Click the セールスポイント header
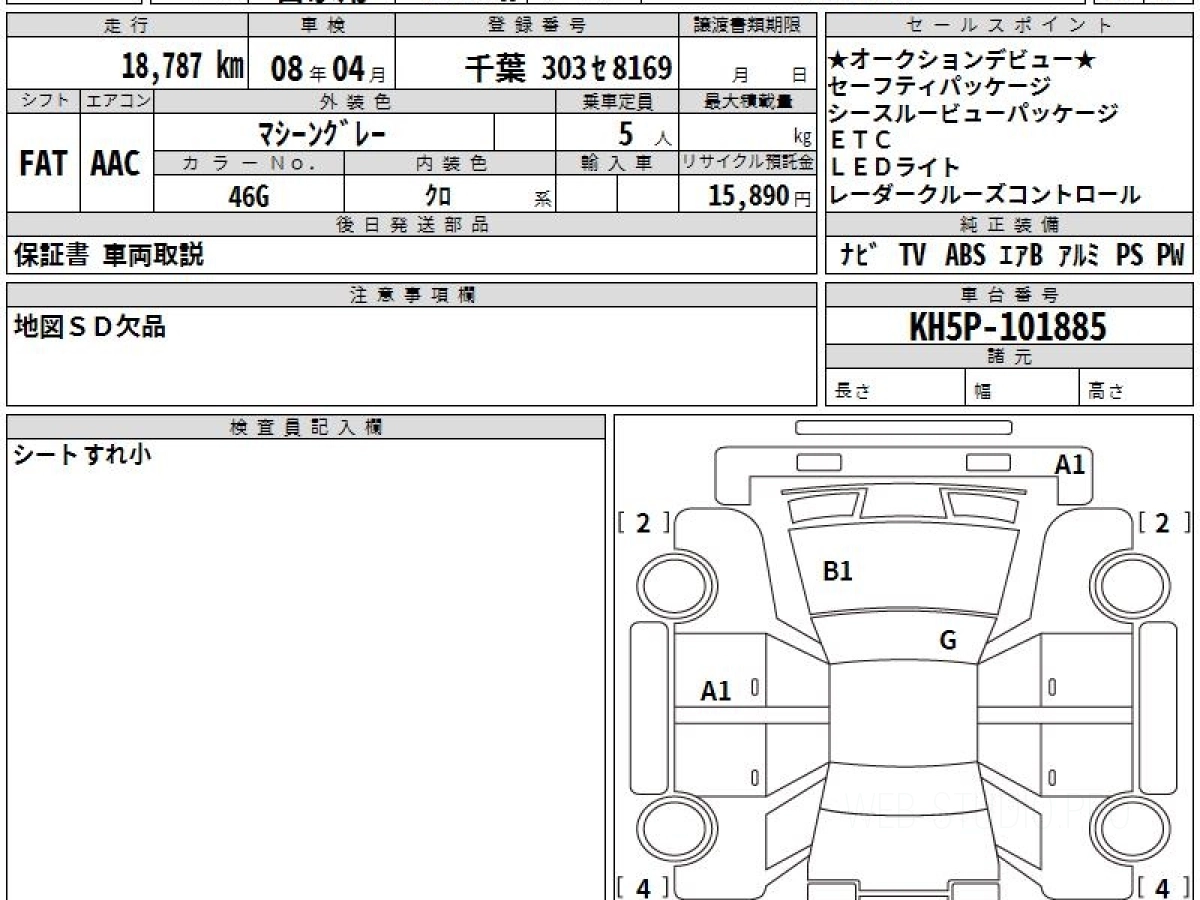The width and height of the screenshot is (1200, 900). [1010, 26]
